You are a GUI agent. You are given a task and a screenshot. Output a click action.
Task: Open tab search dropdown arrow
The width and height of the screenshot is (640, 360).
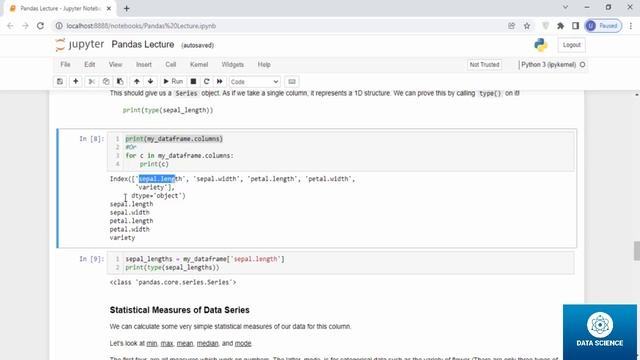point(565,7)
